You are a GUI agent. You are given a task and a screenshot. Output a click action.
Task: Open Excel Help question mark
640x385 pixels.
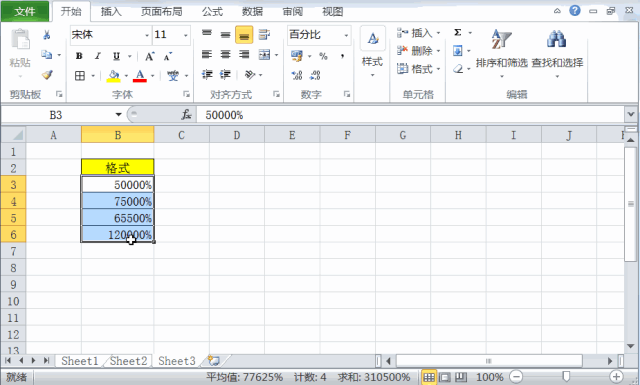point(575,11)
